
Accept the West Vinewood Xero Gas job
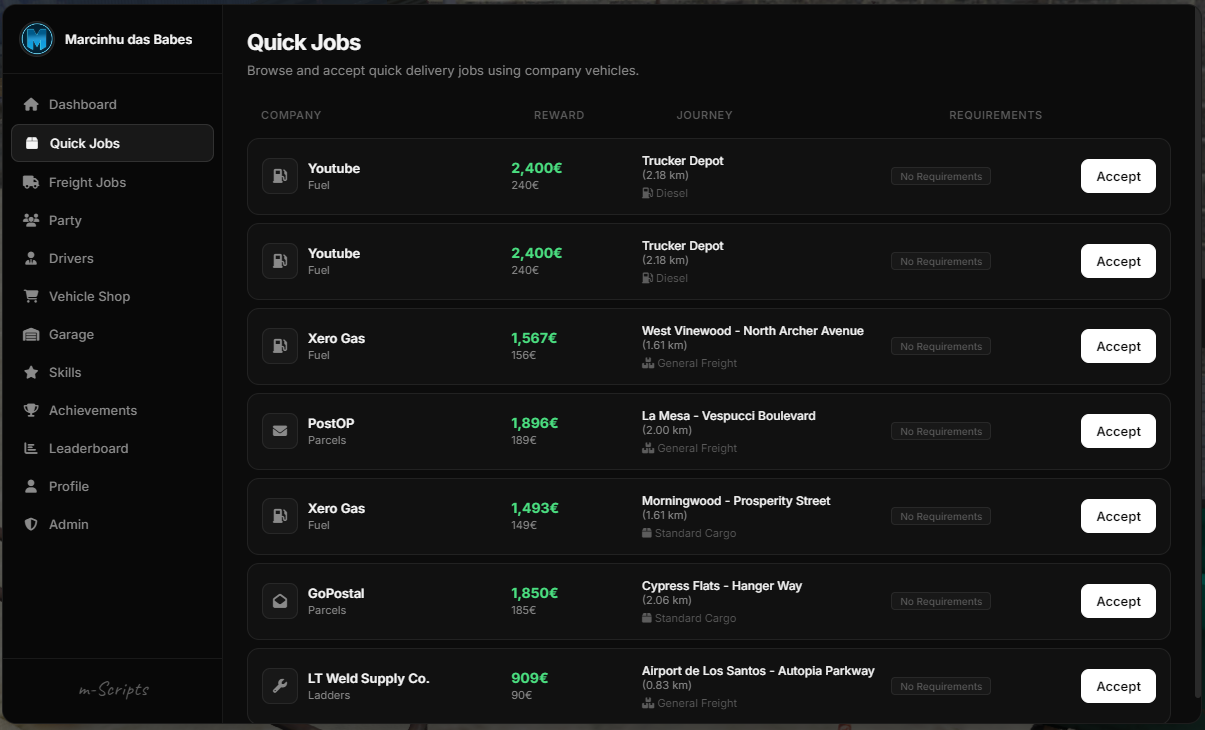pos(1118,346)
